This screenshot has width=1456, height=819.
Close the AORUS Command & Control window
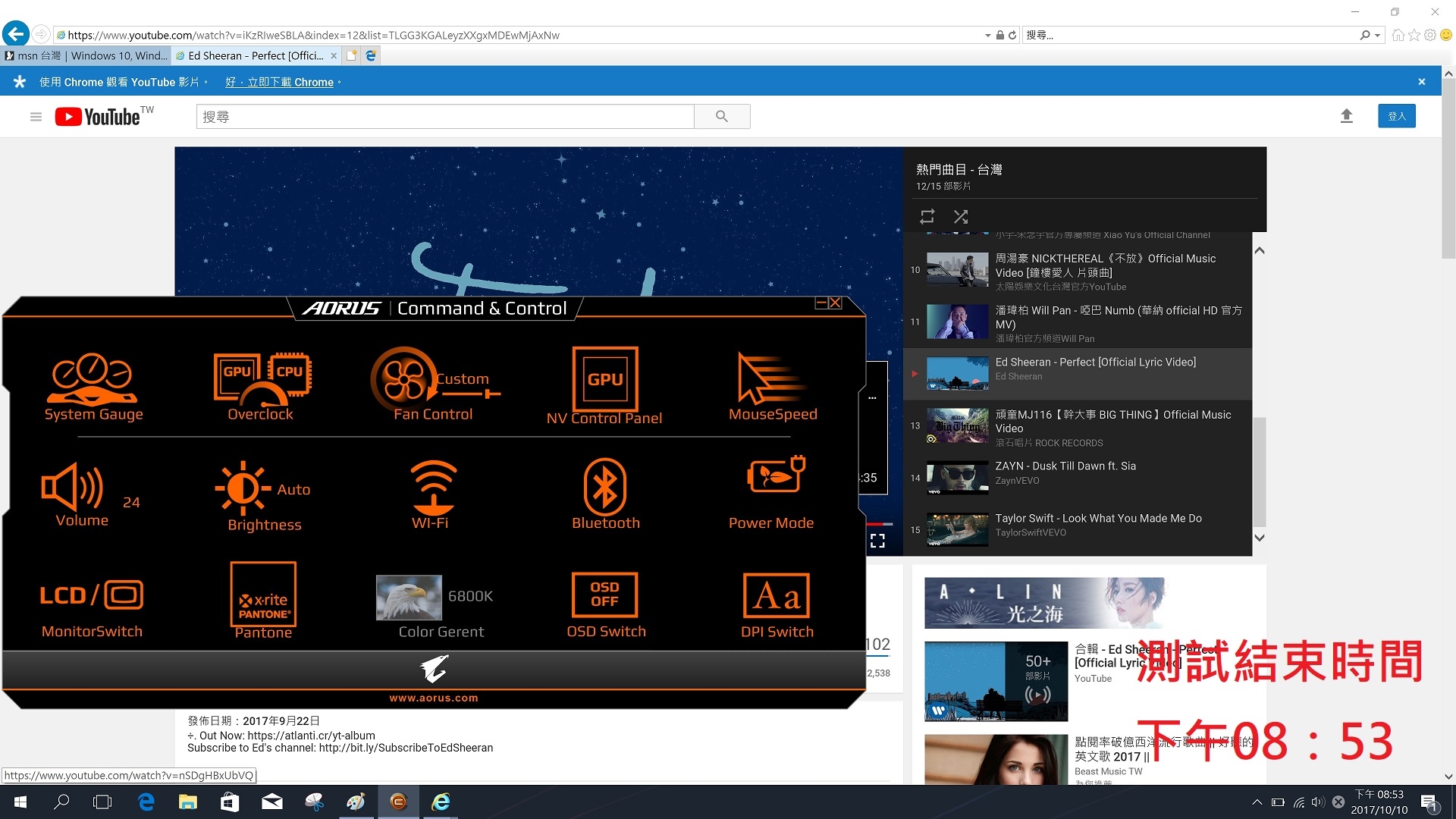coord(835,303)
